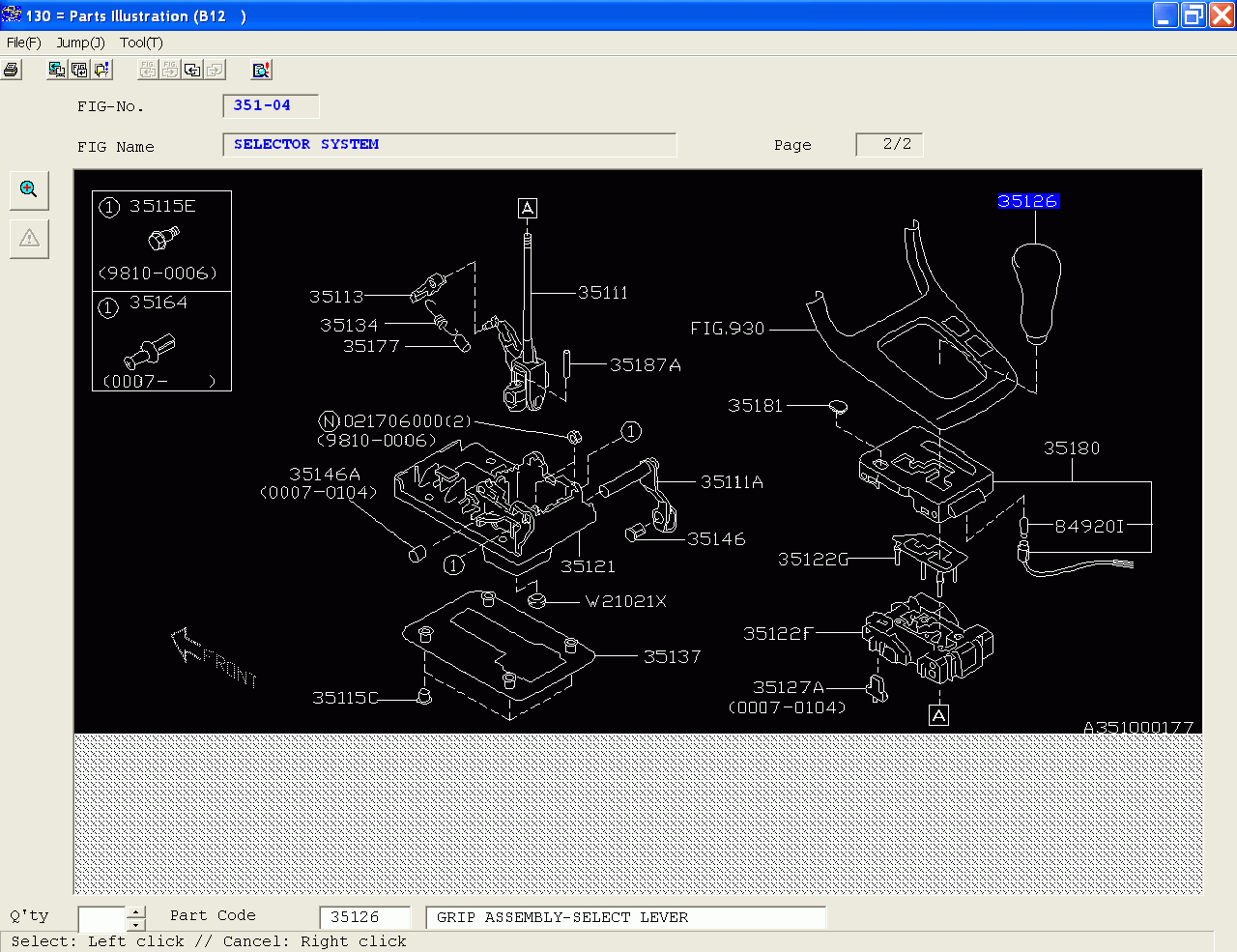Click the FIG-No. field showing 351-04
Screen dimensions: 1237x952
(x=271, y=105)
